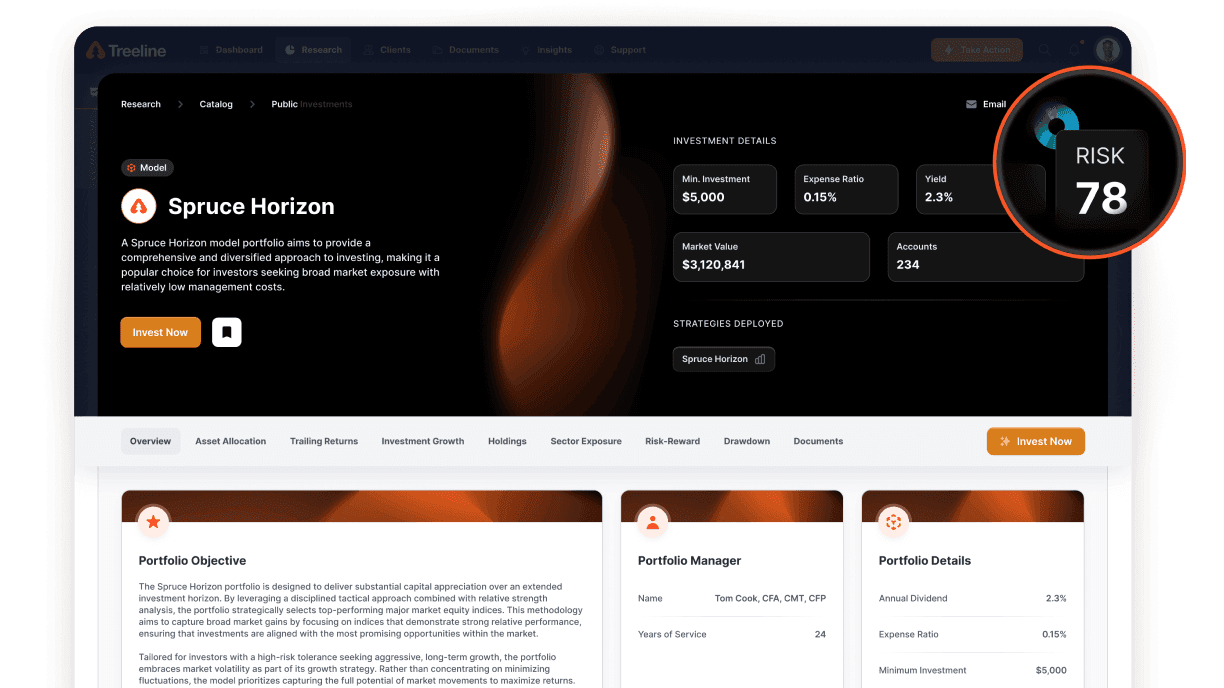The width and height of the screenshot is (1224, 688).
Task: Click the Email link beside the envelope
Action: click(994, 104)
